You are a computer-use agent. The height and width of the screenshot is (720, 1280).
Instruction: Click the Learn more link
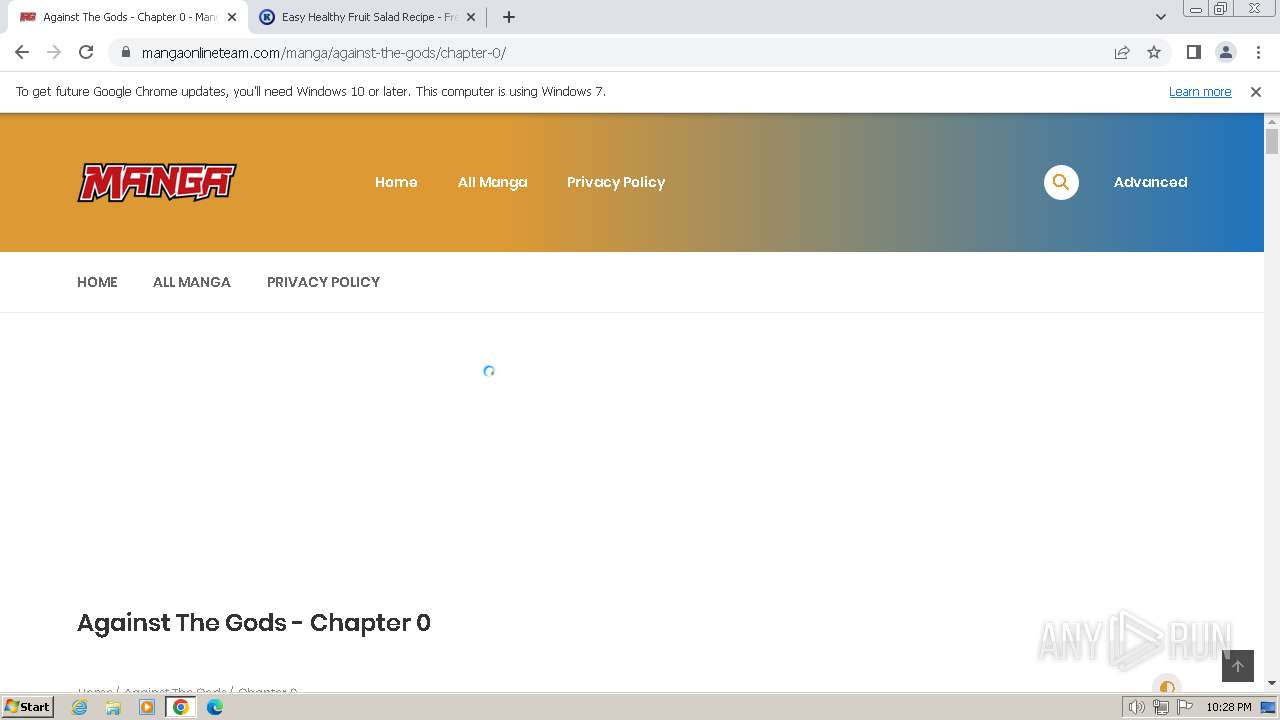pos(1200,91)
